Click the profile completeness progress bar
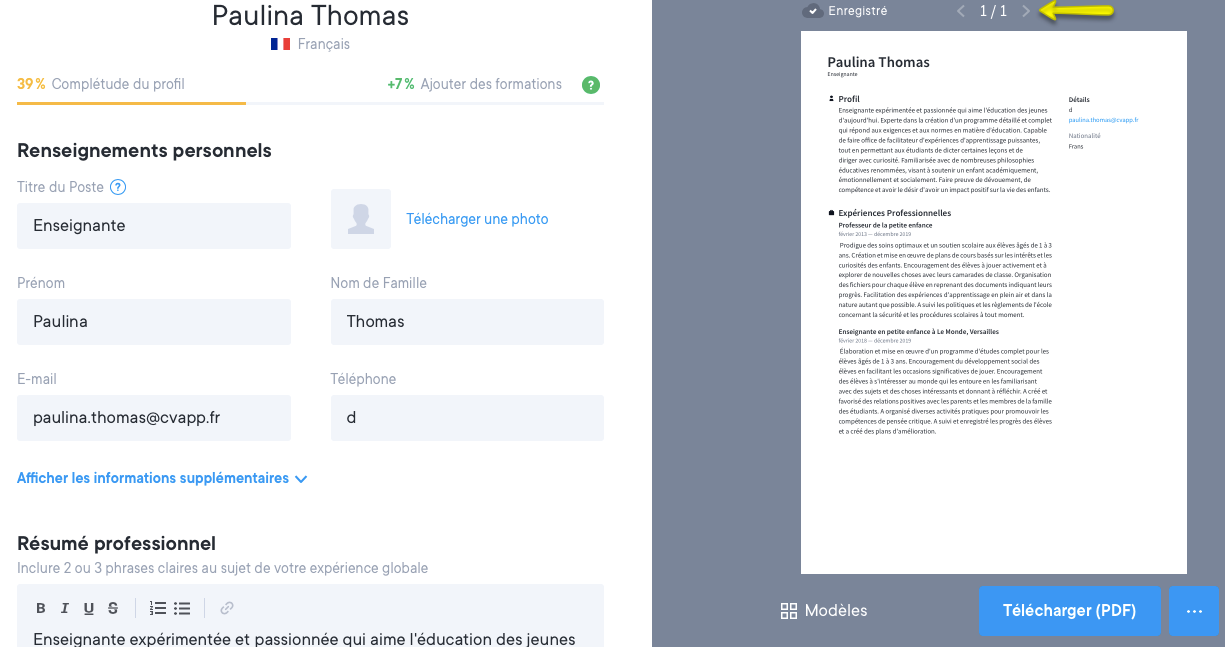This screenshot has width=1225, height=647. pos(310,103)
